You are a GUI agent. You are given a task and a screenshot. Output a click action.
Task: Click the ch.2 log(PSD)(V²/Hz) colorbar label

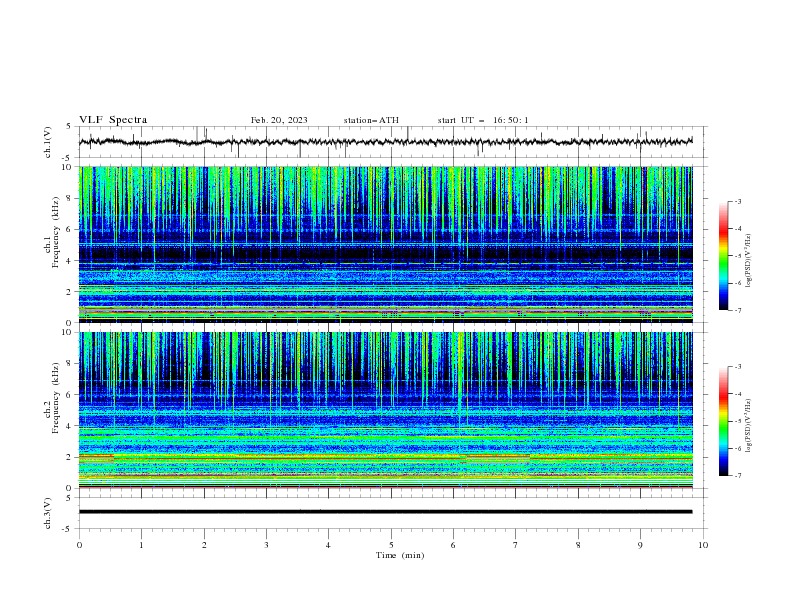tap(748, 426)
